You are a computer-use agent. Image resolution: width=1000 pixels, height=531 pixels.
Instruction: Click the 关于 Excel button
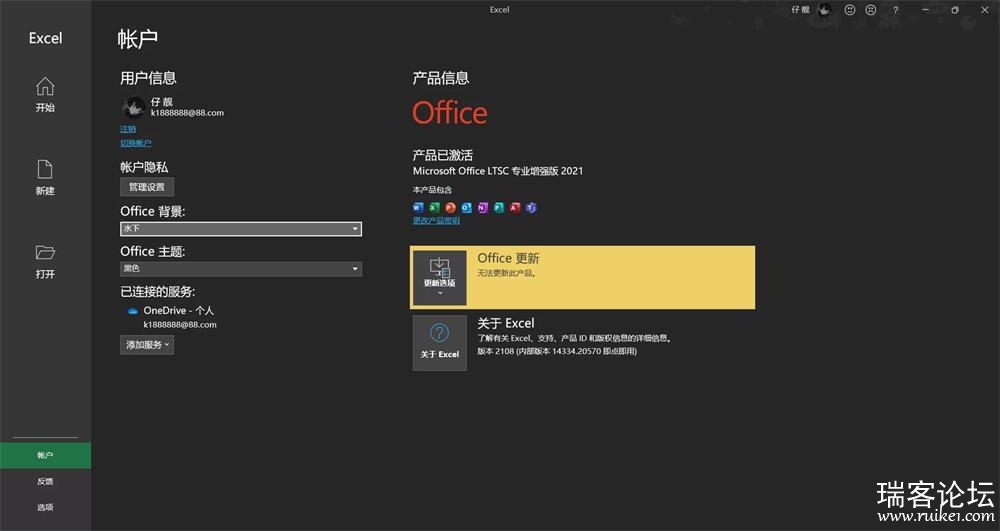439,343
